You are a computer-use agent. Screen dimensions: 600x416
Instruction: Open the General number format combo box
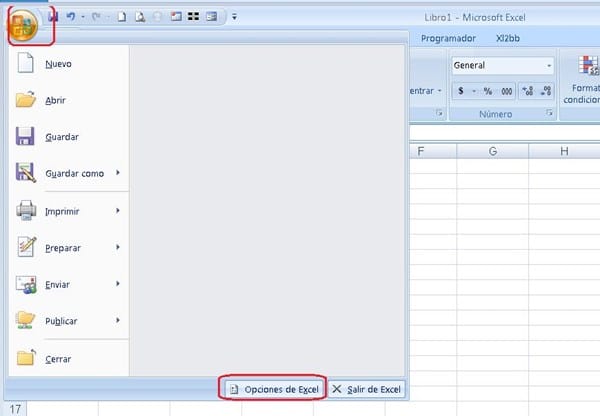pos(502,65)
